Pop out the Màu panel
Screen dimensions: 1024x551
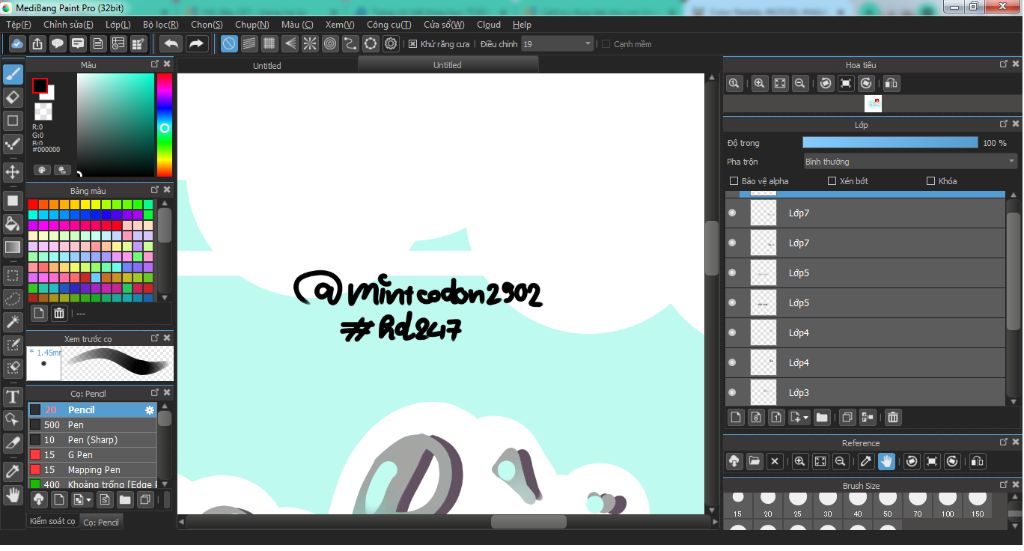(155, 64)
